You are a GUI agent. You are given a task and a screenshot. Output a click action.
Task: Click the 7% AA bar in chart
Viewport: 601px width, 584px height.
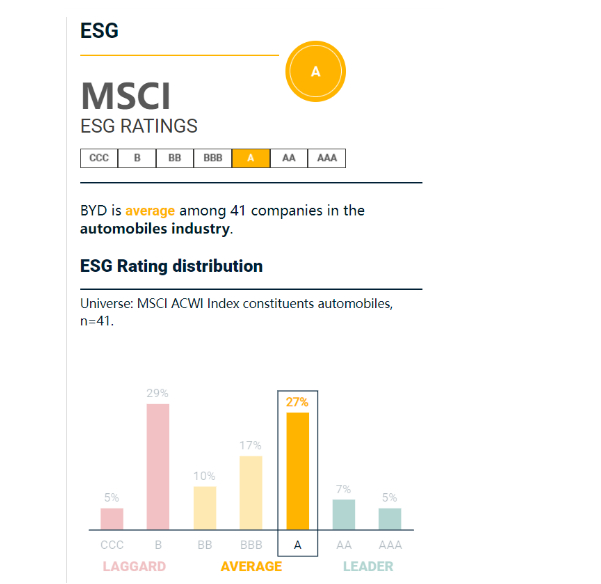coord(344,514)
